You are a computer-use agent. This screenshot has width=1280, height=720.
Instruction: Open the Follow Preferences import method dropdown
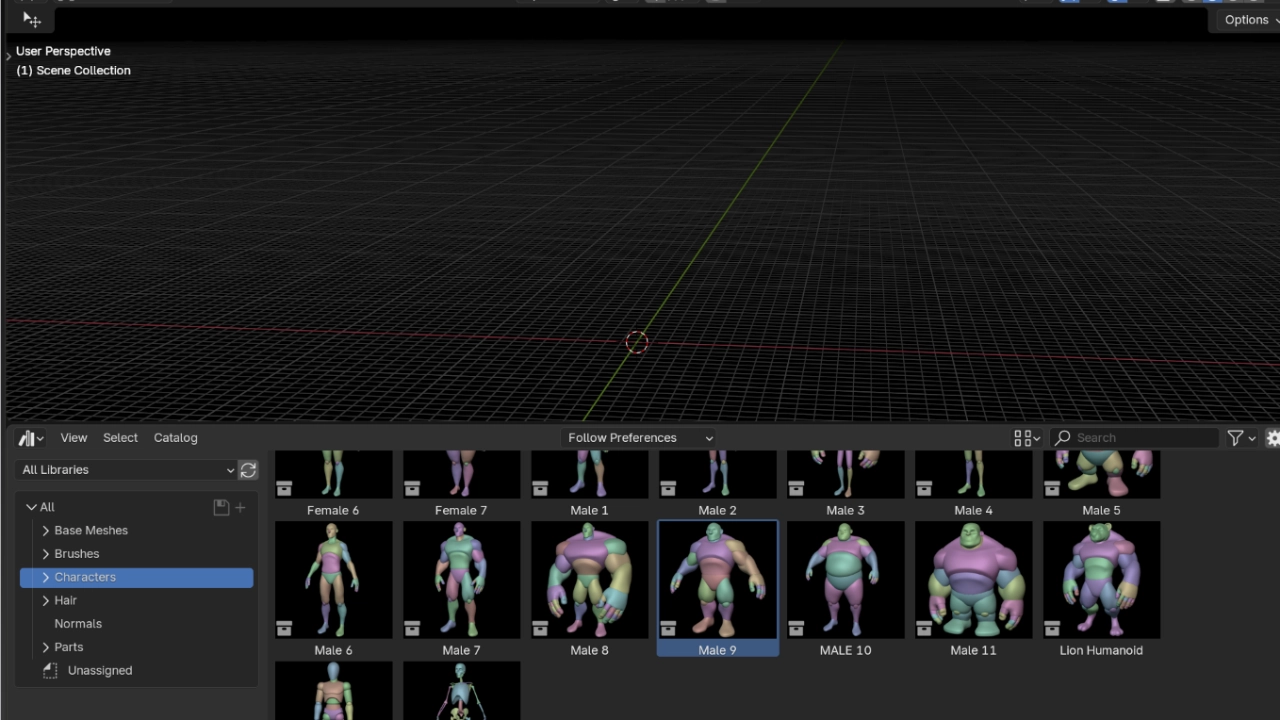click(x=639, y=438)
